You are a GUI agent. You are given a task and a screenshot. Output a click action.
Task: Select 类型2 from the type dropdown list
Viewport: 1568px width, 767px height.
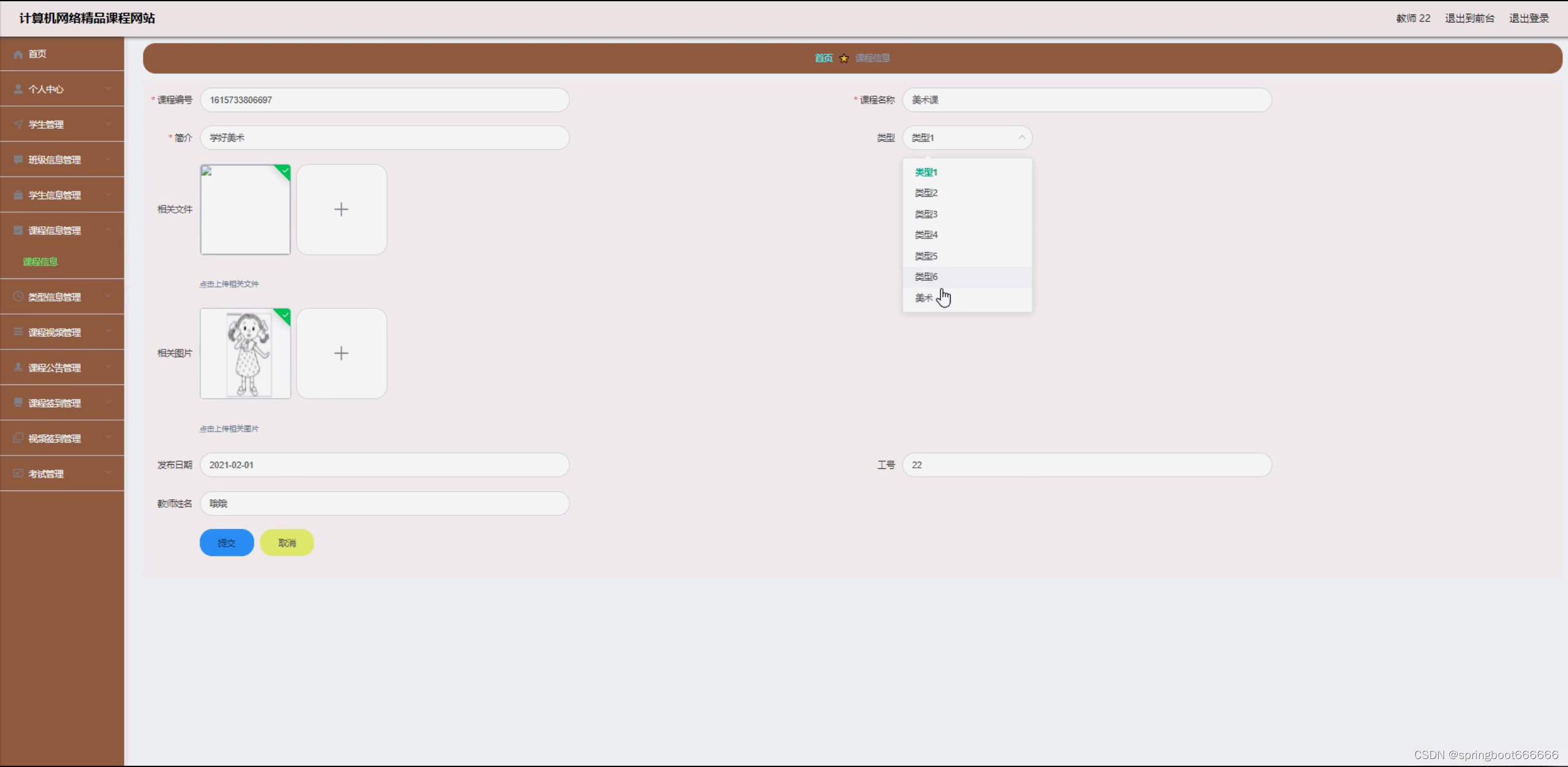[926, 193]
